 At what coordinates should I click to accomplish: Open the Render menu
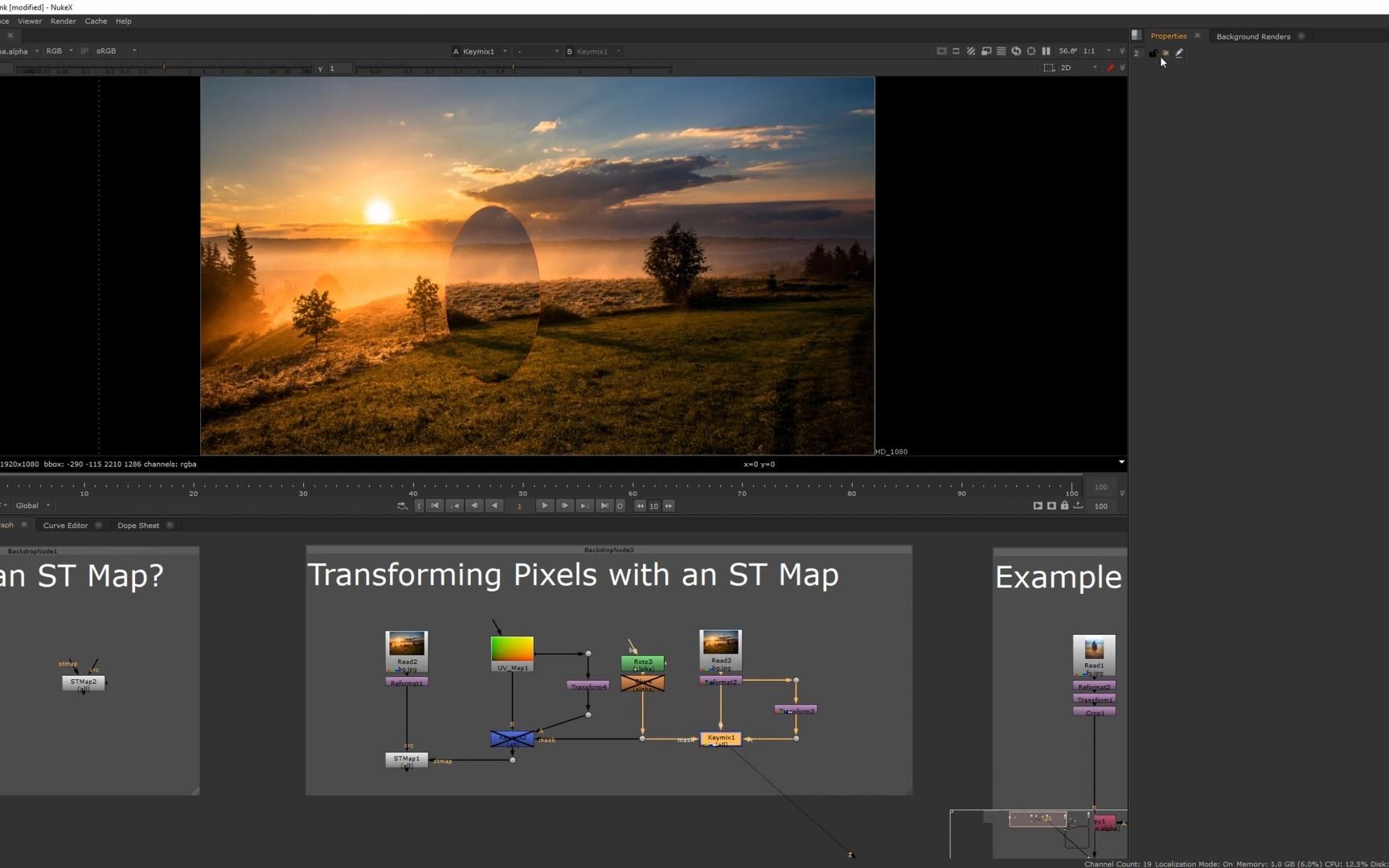coord(63,21)
